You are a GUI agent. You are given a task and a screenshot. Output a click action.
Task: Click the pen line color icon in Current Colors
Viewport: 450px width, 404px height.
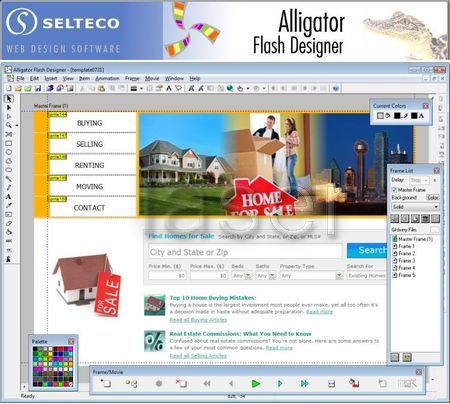coord(405,116)
